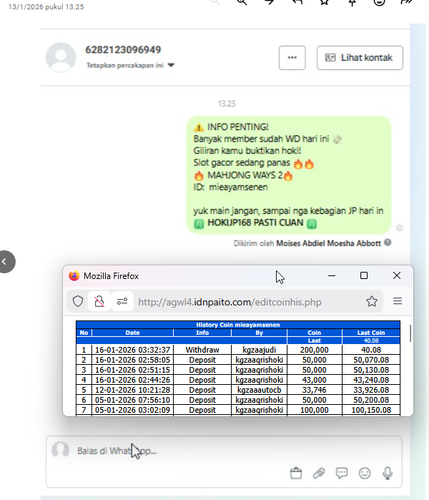Click the sender avatar in reply box
Screen dimensions: 429x500
(x=60, y=450)
